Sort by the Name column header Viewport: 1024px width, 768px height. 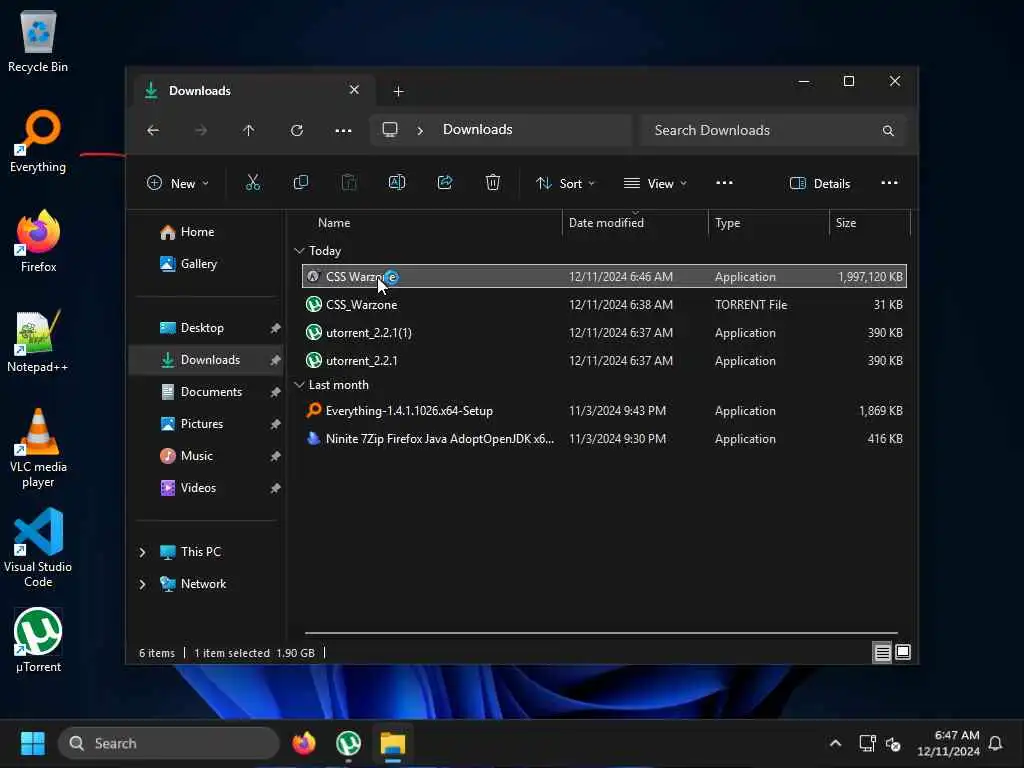pyautogui.click(x=334, y=223)
